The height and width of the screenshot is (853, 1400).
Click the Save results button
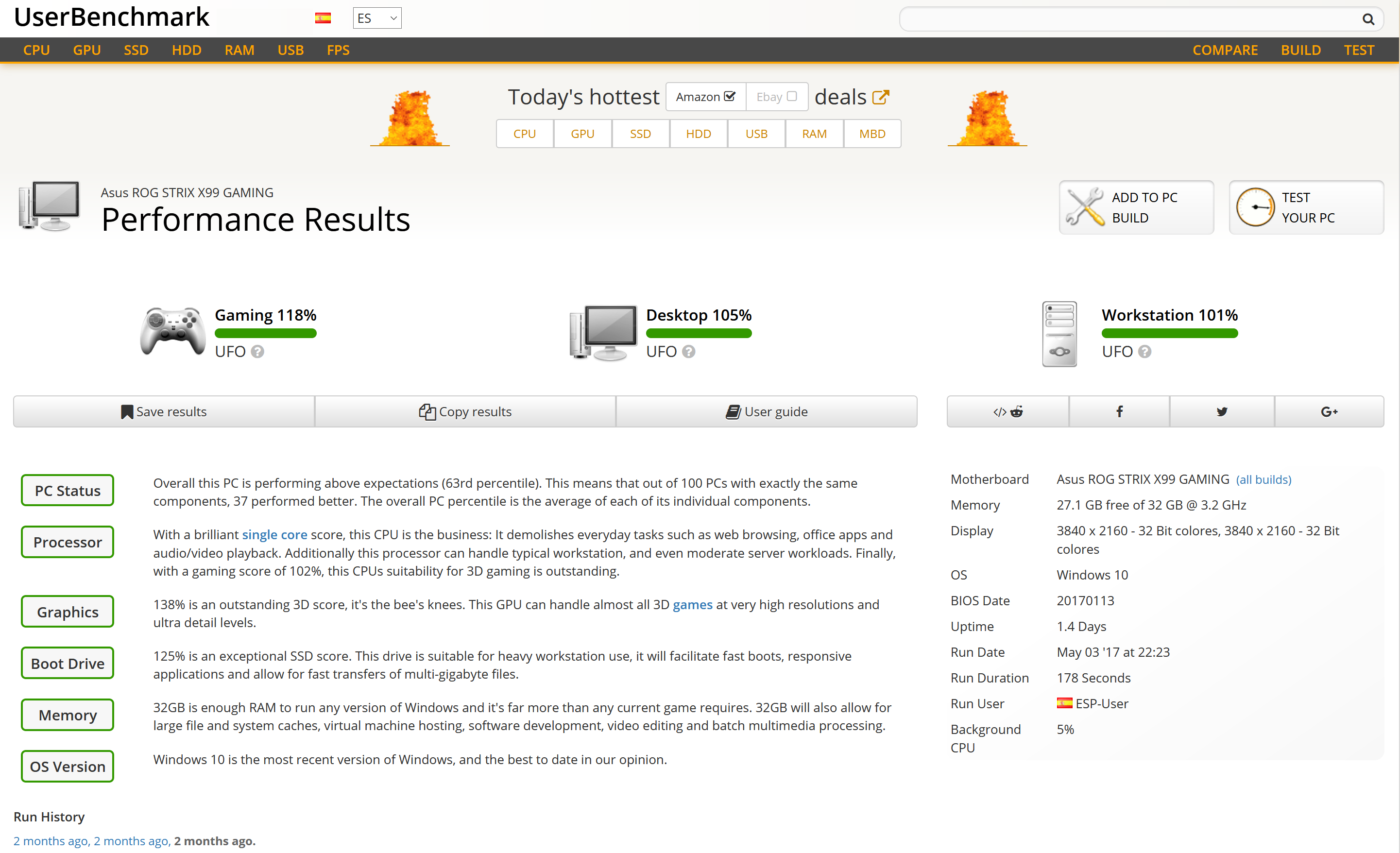[164, 411]
